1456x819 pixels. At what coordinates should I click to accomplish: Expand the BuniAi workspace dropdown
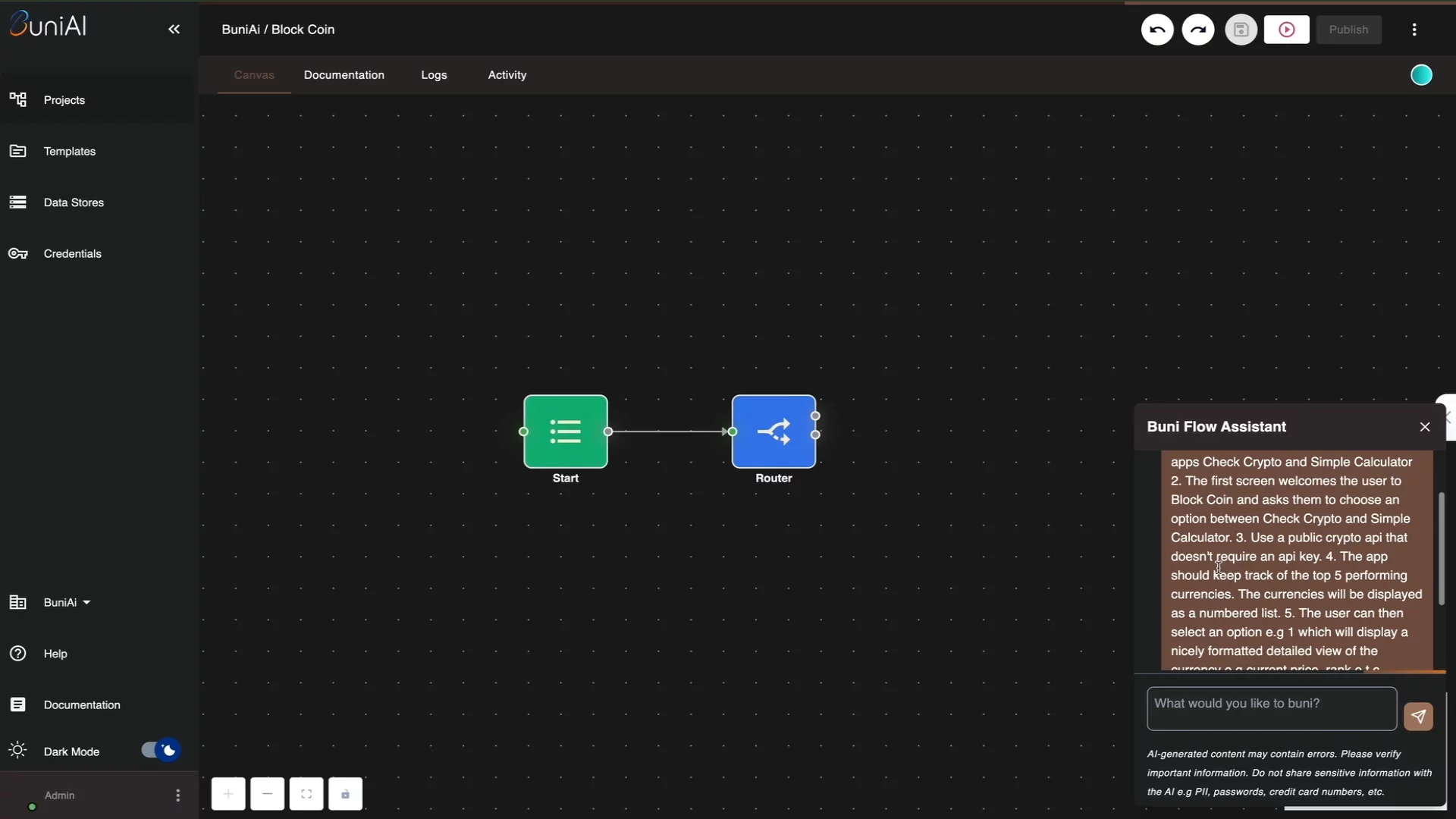67,602
